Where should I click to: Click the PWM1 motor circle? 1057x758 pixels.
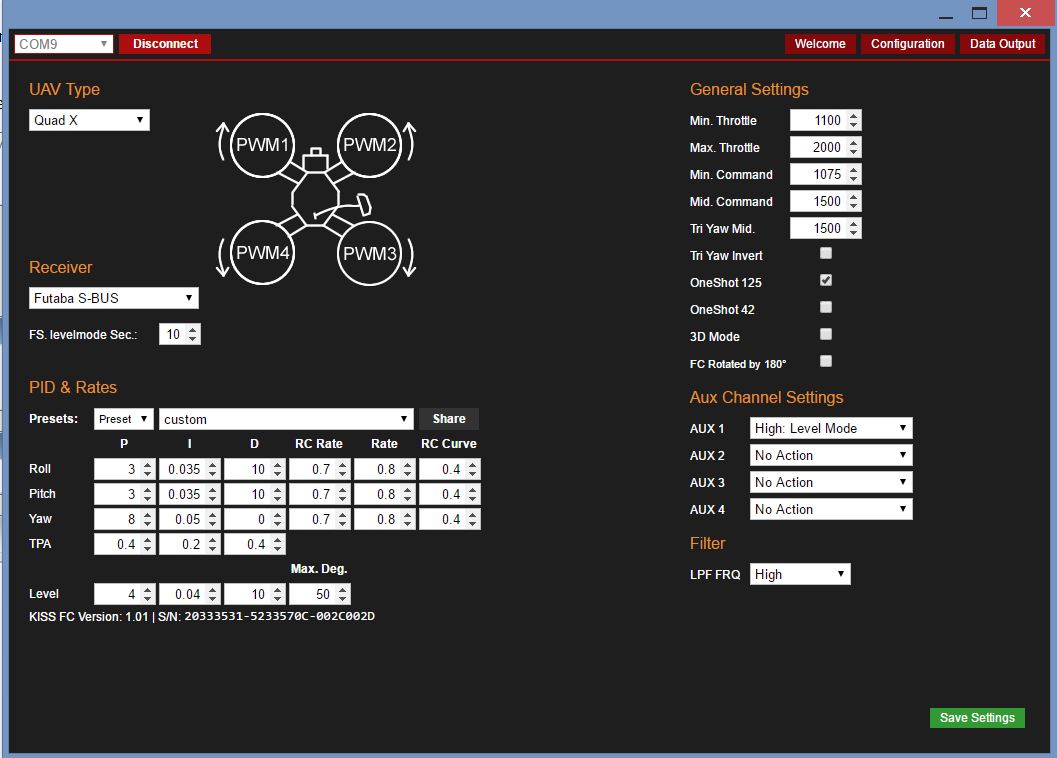pos(262,145)
